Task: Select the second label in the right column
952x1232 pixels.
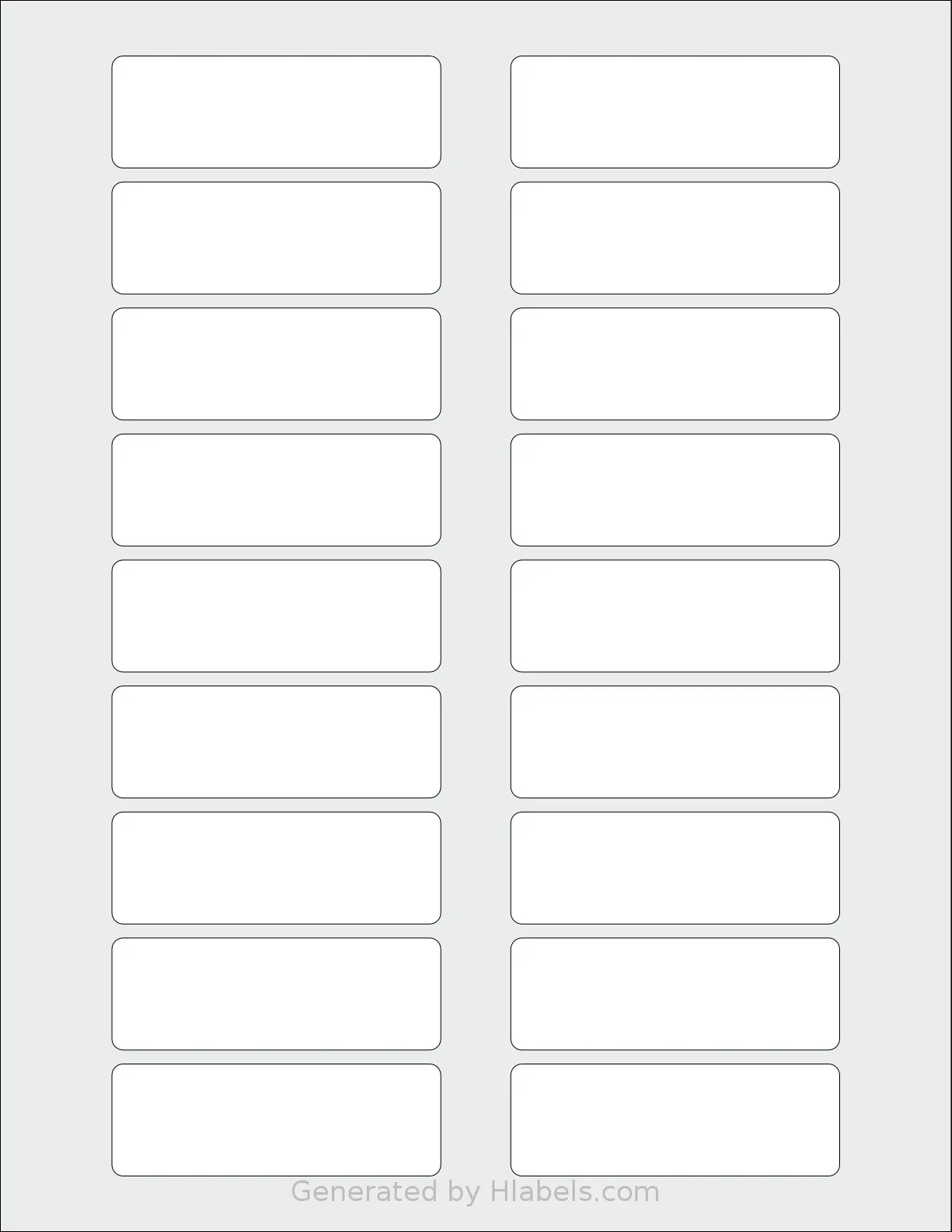Action: 675,238
